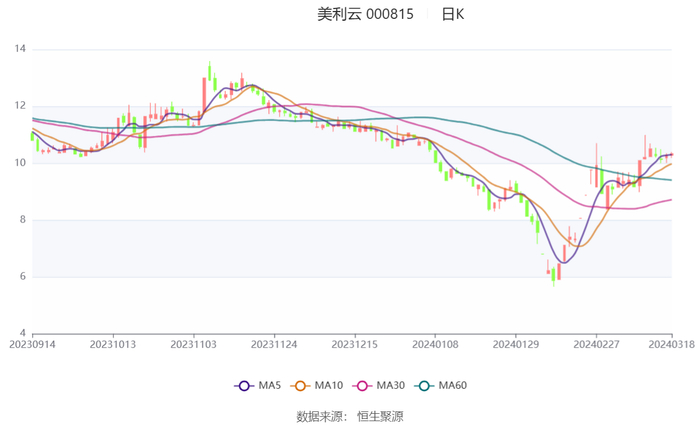Screen dimensions: 700x426
Task: Click the 20240318 end date label
Action: pos(672,343)
